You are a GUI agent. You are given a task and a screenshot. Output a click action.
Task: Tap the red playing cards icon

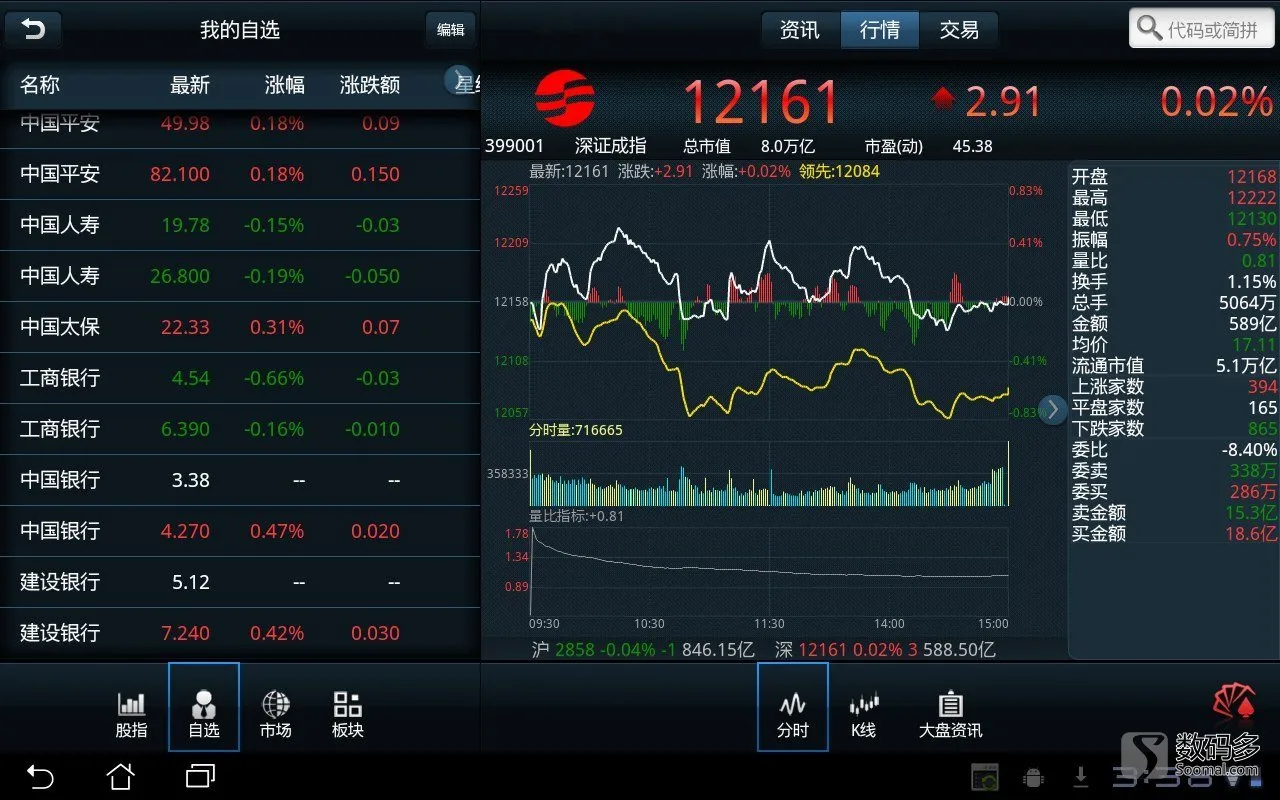(x=1234, y=704)
